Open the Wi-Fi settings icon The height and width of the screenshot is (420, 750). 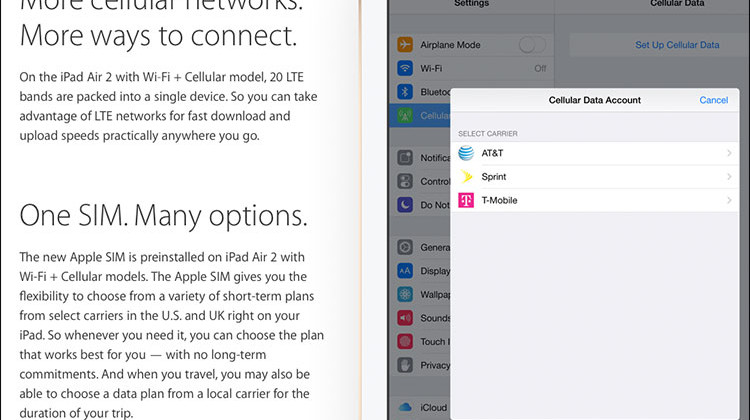click(x=406, y=69)
